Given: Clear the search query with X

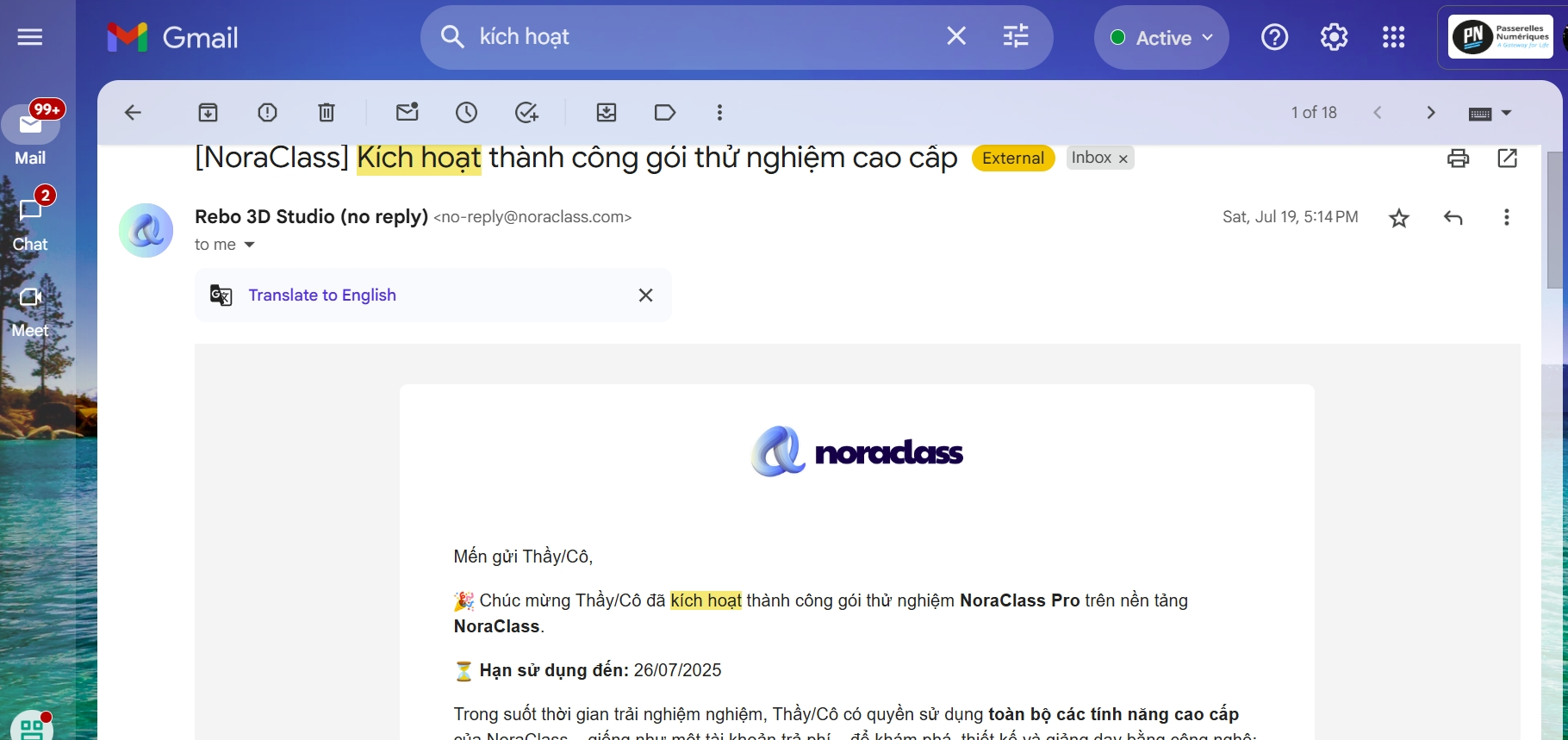Looking at the screenshot, I should [x=956, y=36].
